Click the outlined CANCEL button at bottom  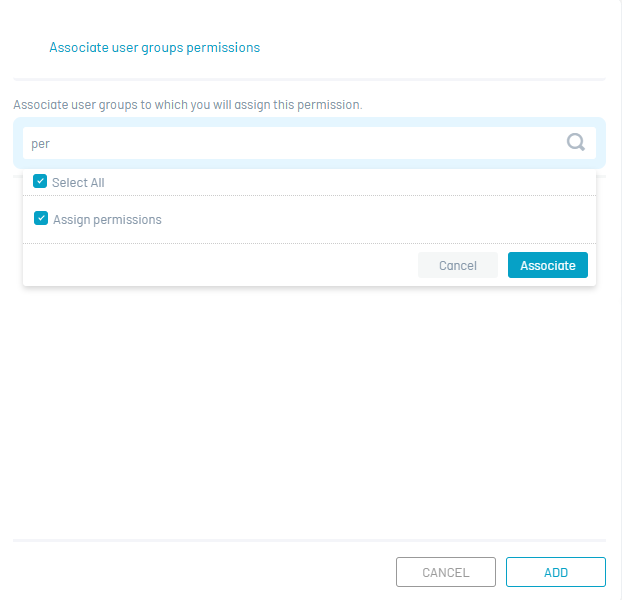[446, 572]
